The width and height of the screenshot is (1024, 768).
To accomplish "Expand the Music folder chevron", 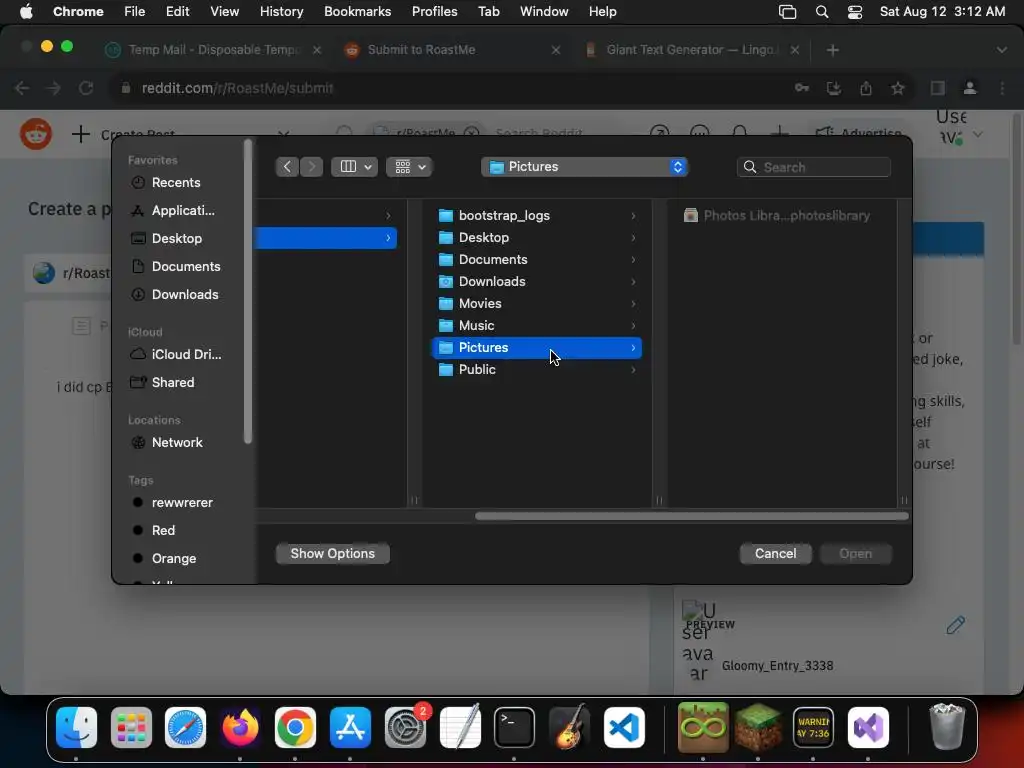I will pyautogui.click(x=633, y=325).
